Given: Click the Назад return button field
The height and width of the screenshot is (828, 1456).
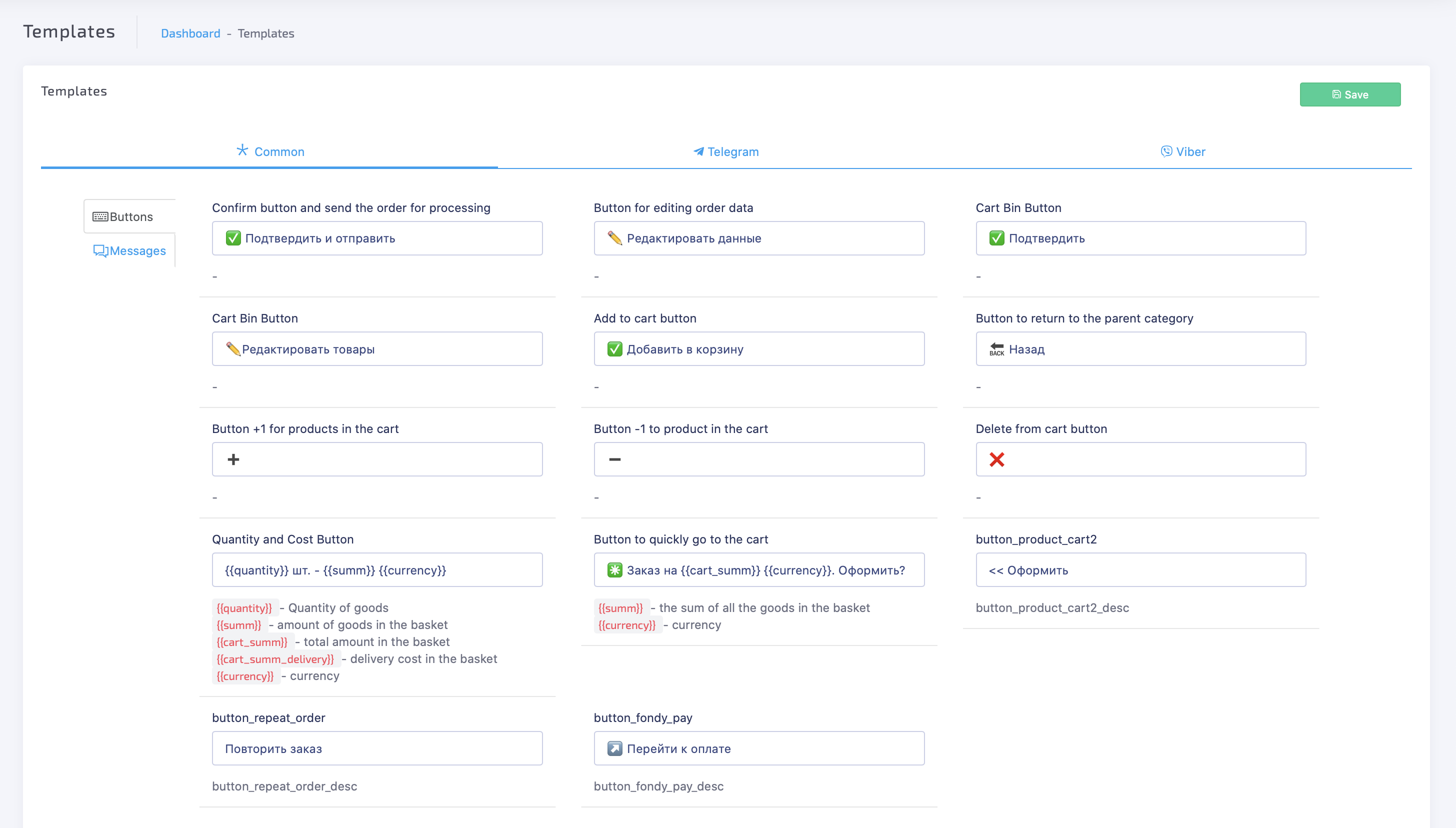Looking at the screenshot, I should click(x=1140, y=348).
